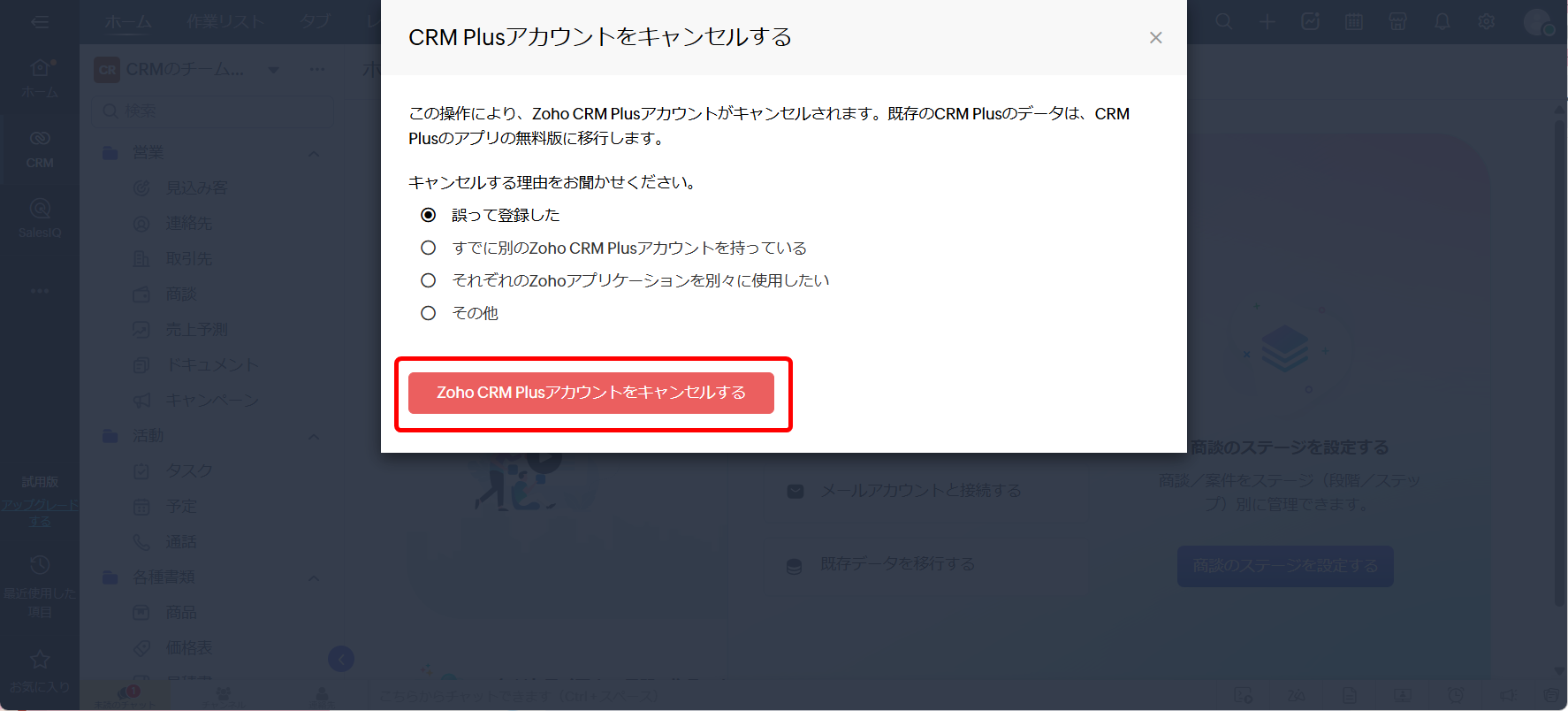The image size is (1568, 711).
Task: Collapse the 活動 section chevron
Action: pyautogui.click(x=314, y=436)
